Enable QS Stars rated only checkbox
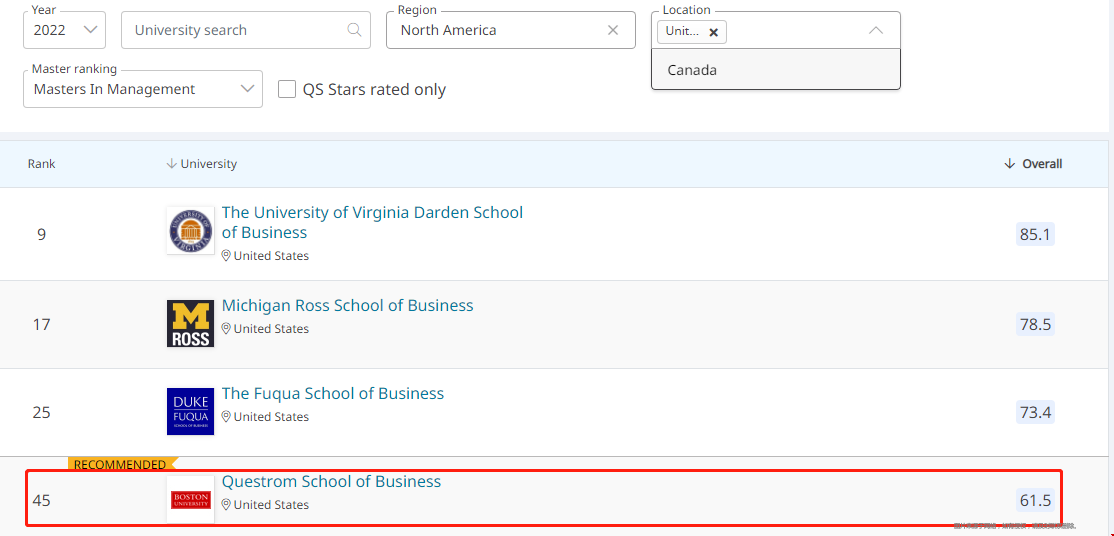 (x=287, y=89)
